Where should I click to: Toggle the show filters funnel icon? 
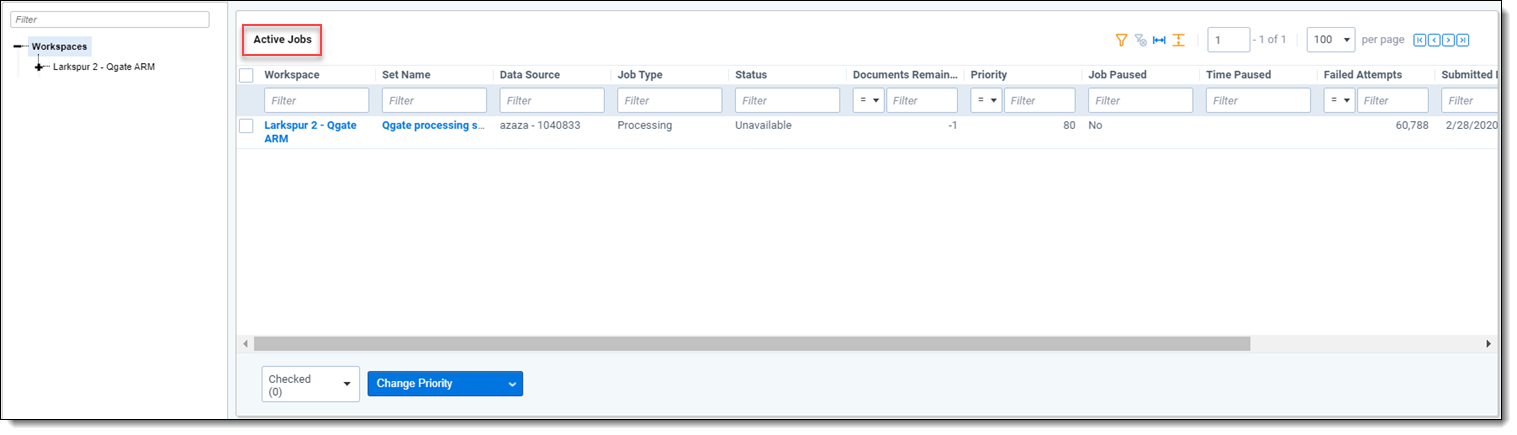[x=1121, y=40]
